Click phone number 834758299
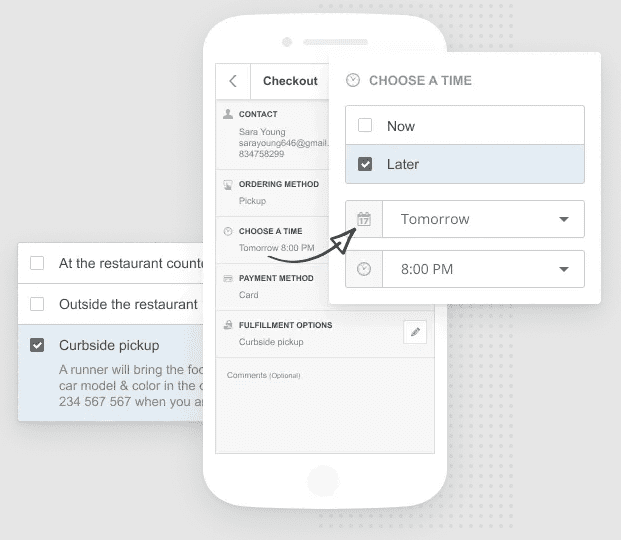Image resolution: width=621 pixels, height=540 pixels. pyautogui.click(x=261, y=154)
